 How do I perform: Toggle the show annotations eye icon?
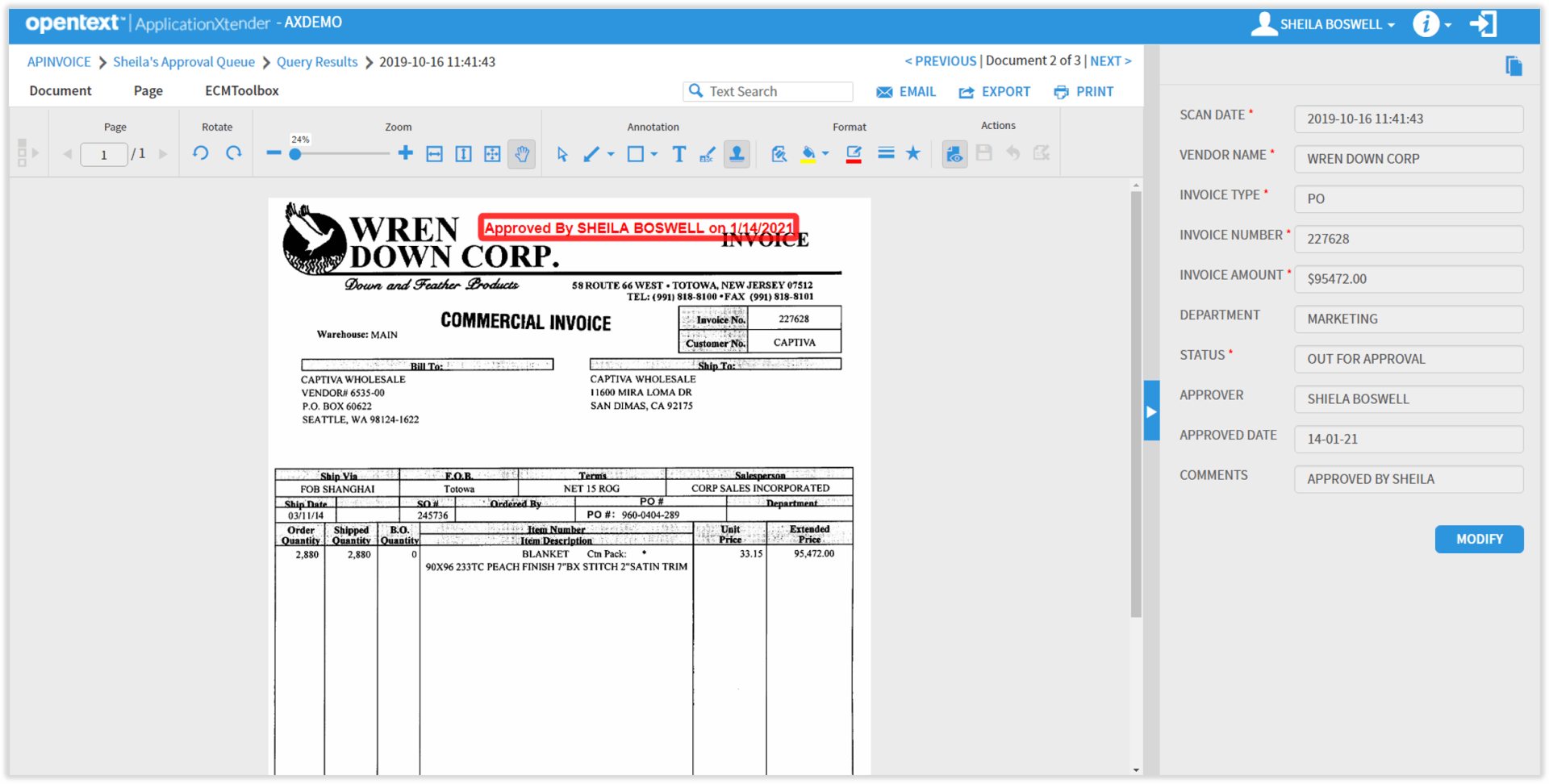954,153
